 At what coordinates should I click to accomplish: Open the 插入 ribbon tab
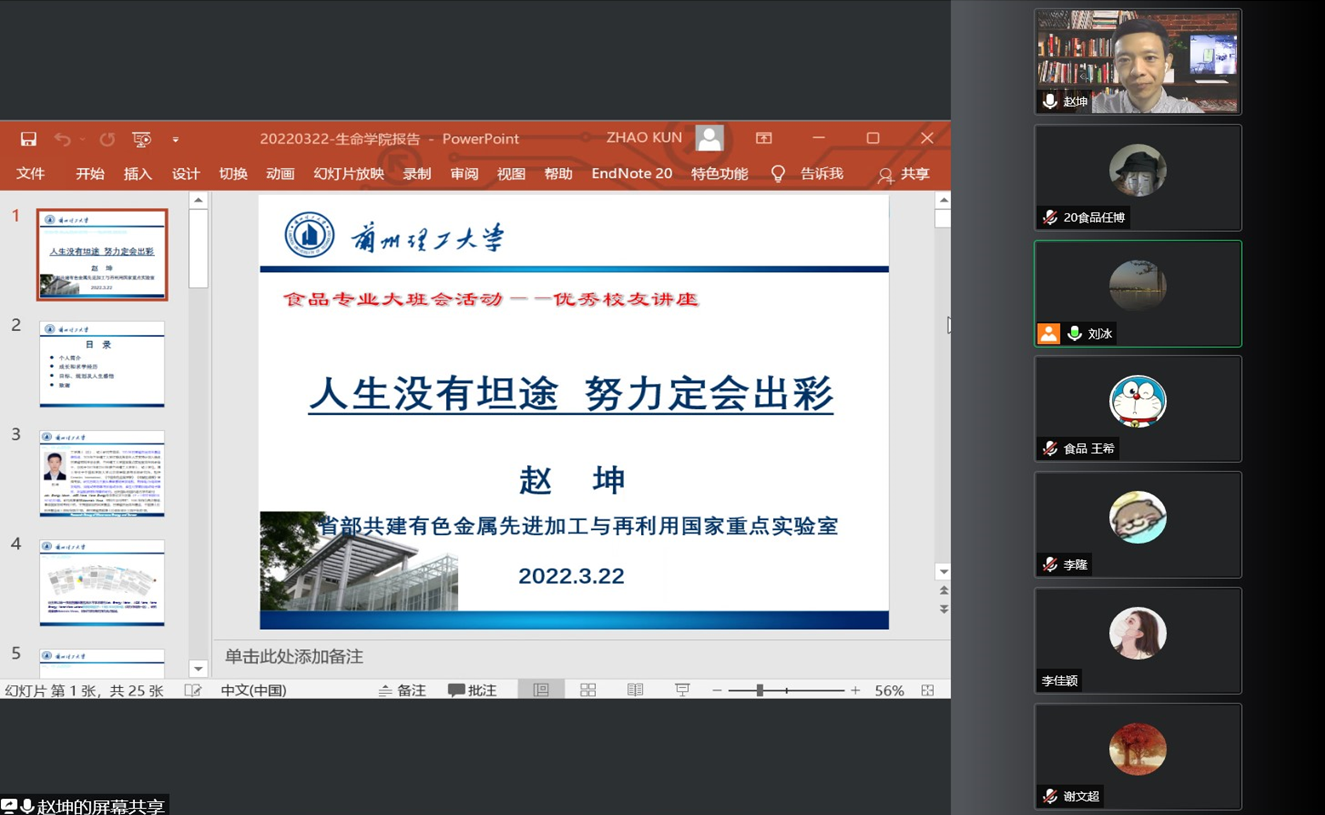coord(137,174)
